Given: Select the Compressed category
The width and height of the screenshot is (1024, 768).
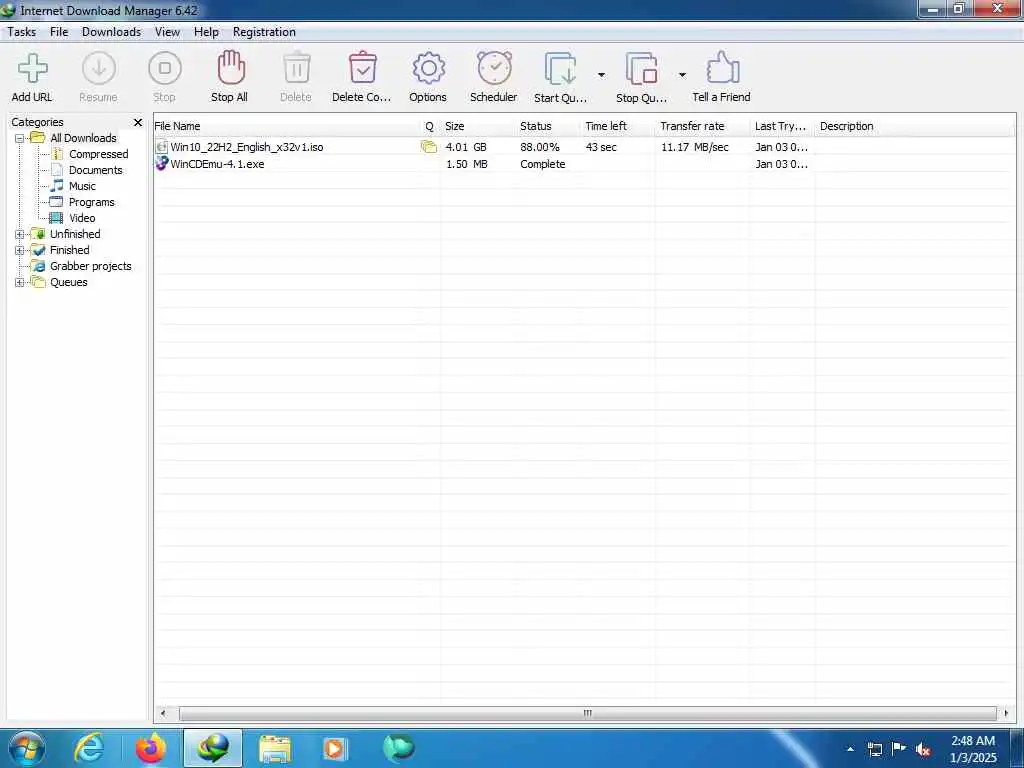Looking at the screenshot, I should [99, 154].
